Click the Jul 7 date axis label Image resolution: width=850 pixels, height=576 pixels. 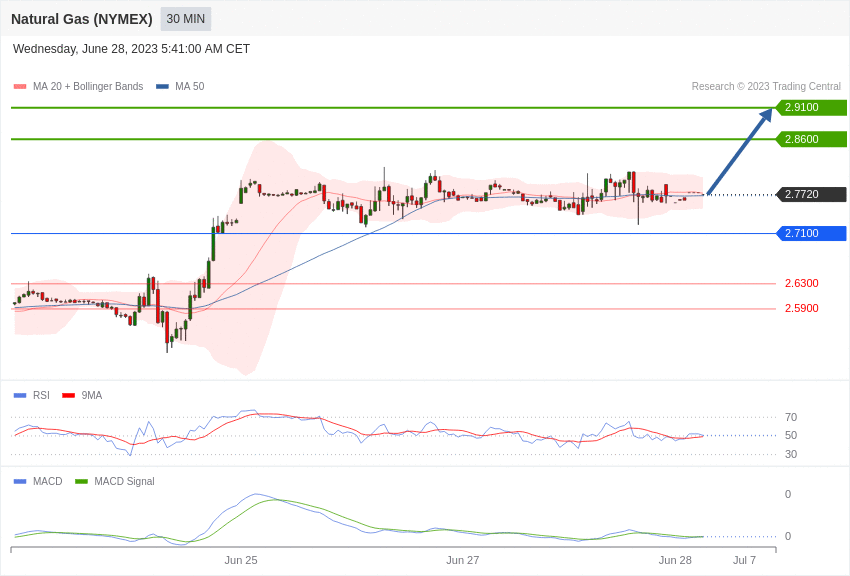[744, 560]
